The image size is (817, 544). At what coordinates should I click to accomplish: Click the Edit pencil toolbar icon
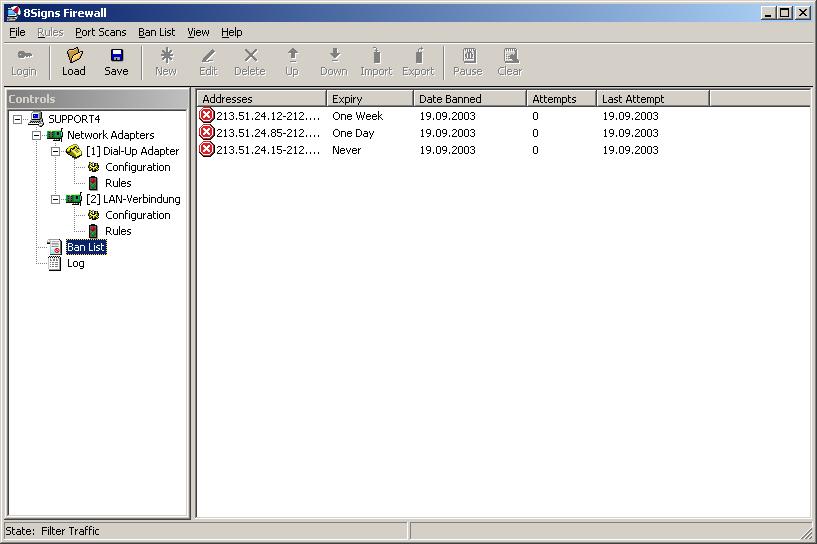[208, 56]
